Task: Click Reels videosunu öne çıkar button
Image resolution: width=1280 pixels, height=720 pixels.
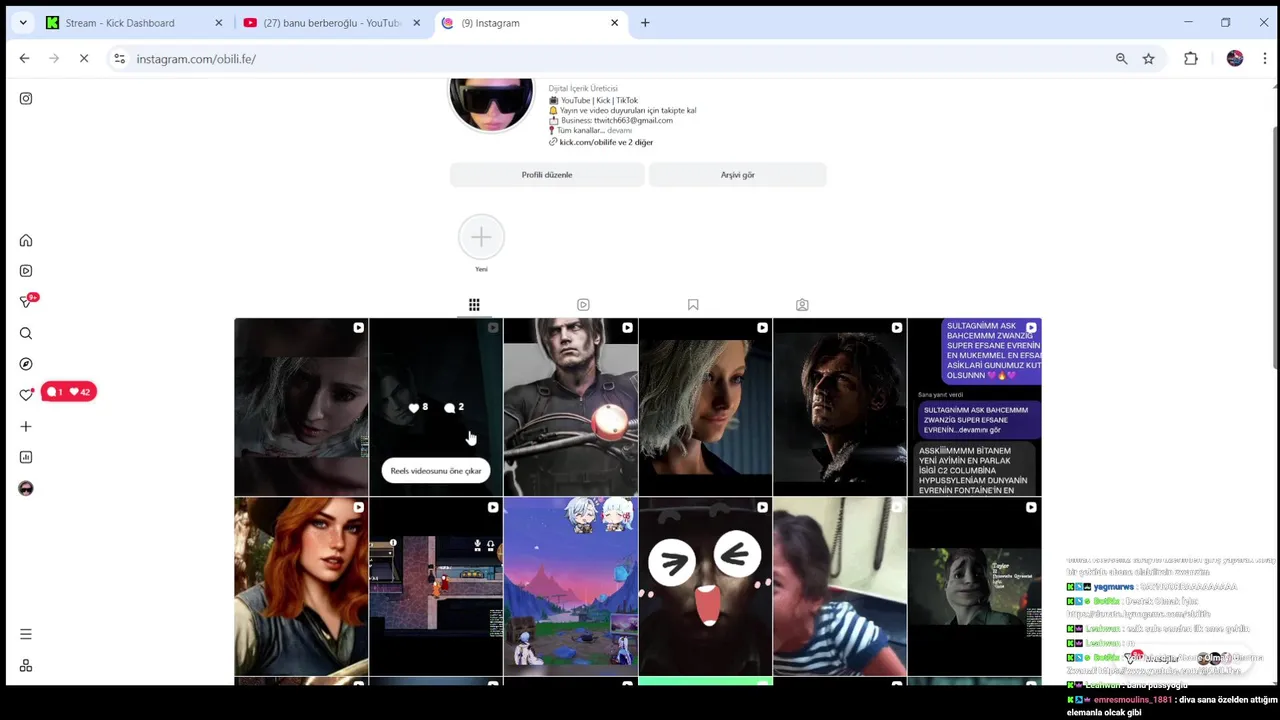Action: click(x=436, y=471)
